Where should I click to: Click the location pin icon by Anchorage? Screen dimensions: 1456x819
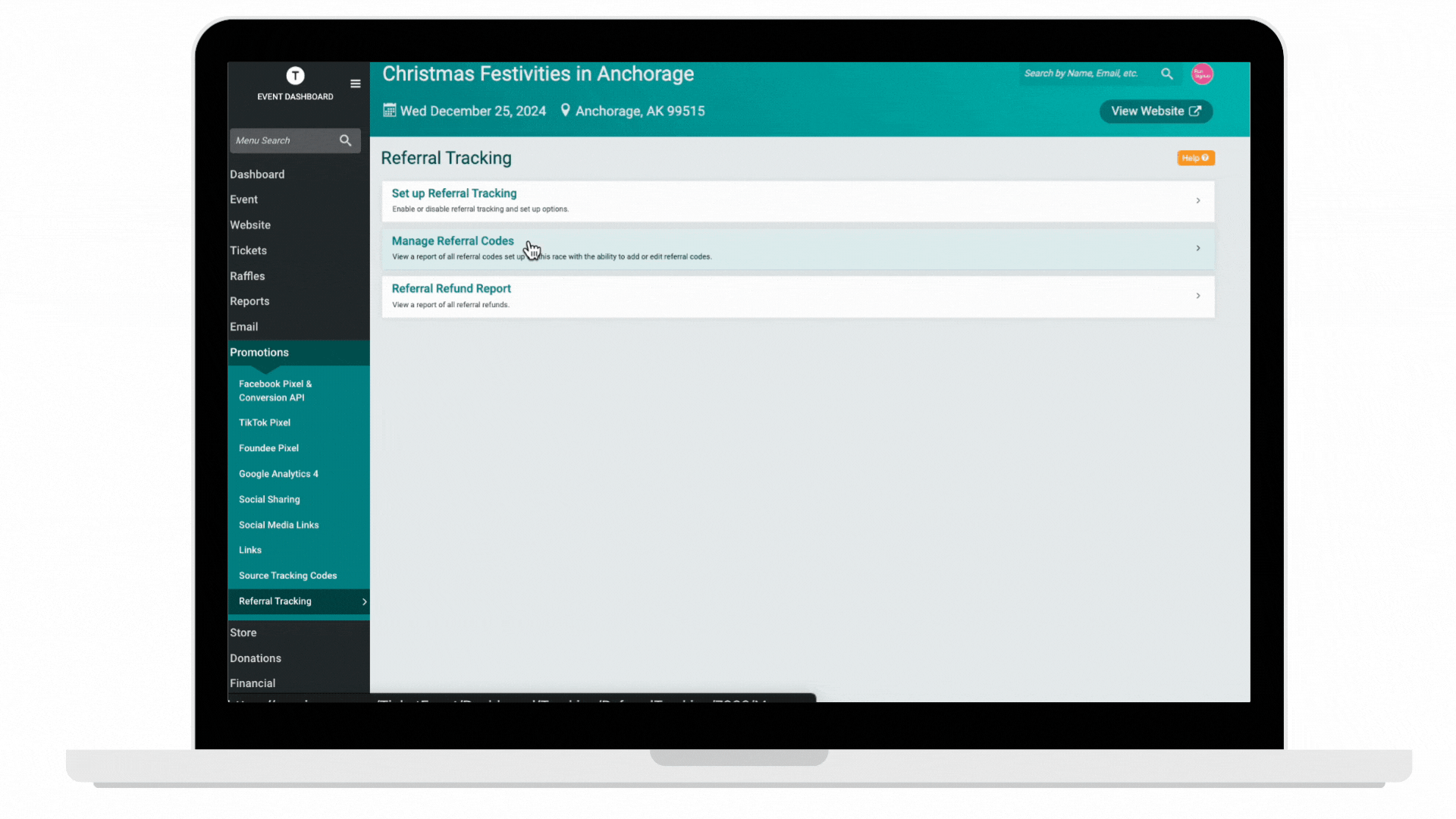[565, 111]
